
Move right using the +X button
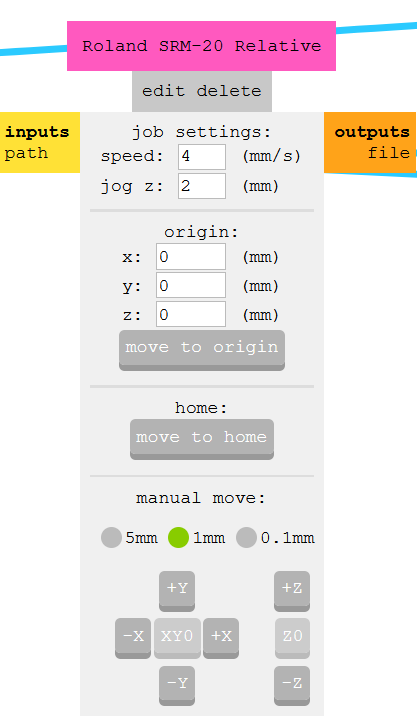tap(221, 637)
